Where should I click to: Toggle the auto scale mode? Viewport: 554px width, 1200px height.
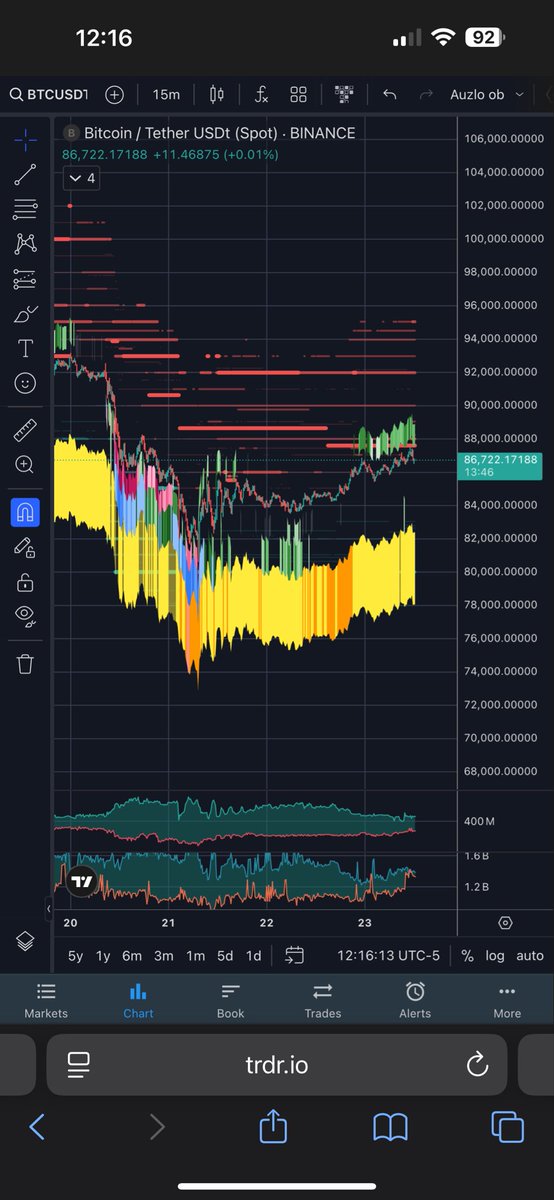pyautogui.click(x=530, y=955)
